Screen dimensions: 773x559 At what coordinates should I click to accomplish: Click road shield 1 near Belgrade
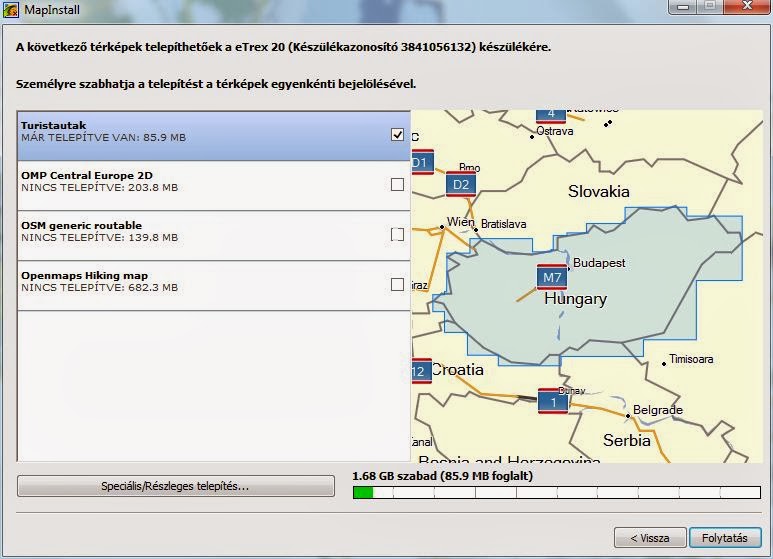click(x=553, y=402)
